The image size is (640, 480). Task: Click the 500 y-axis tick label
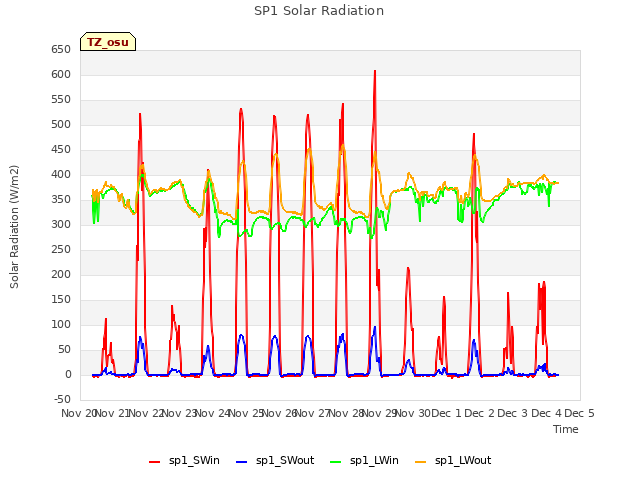61,124
